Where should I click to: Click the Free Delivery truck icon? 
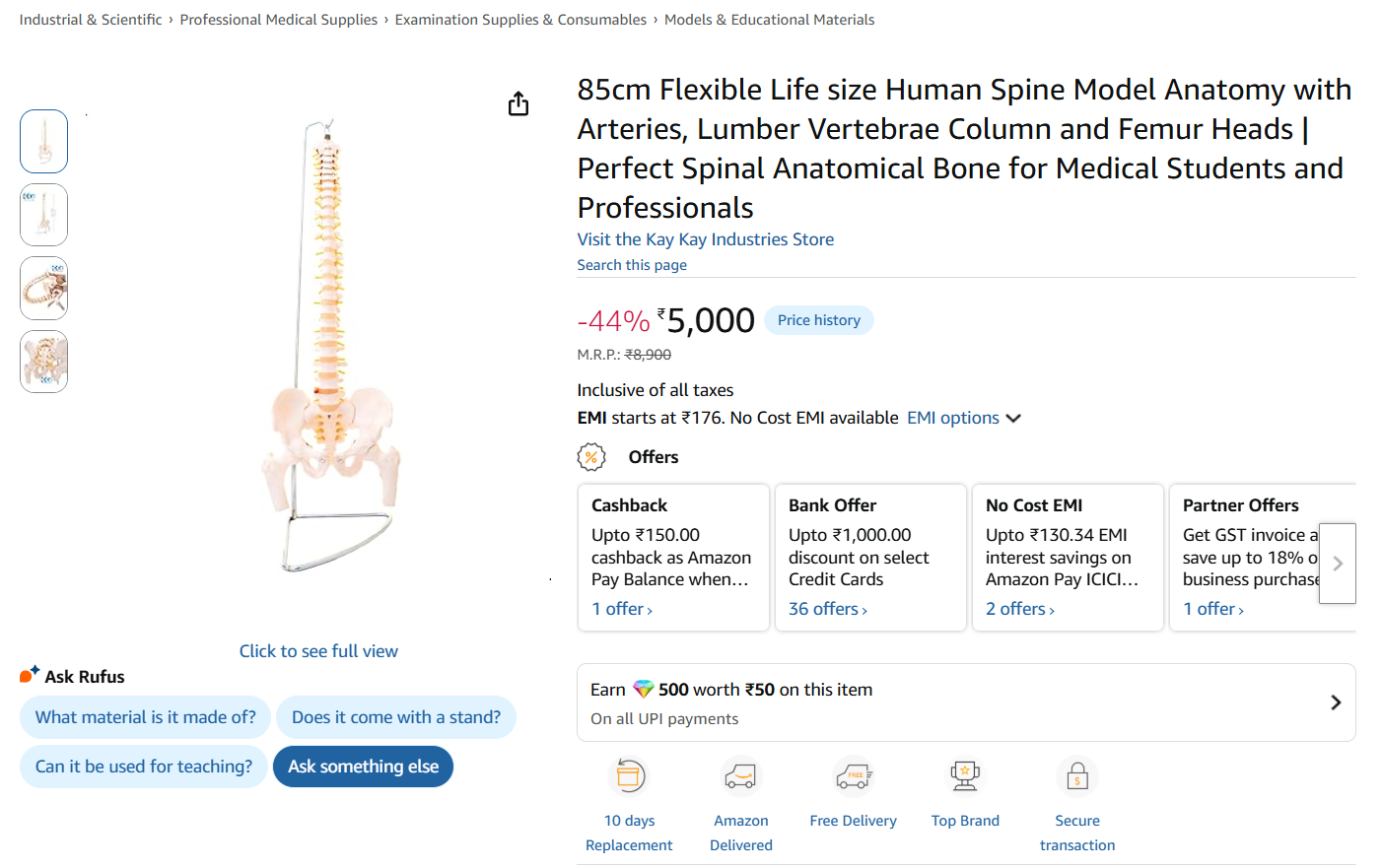click(x=854, y=776)
